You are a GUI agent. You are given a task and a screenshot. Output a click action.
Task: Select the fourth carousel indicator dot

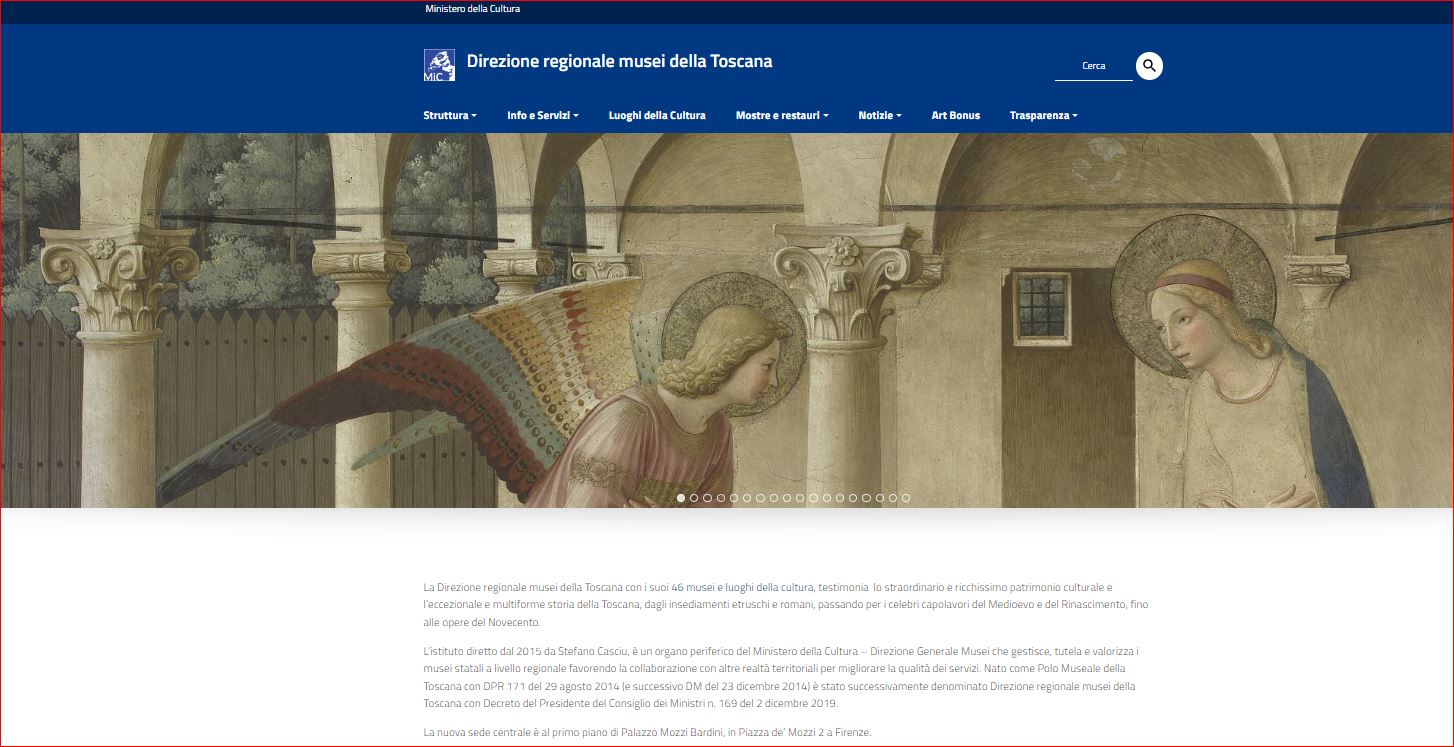(x=721, y=497)
